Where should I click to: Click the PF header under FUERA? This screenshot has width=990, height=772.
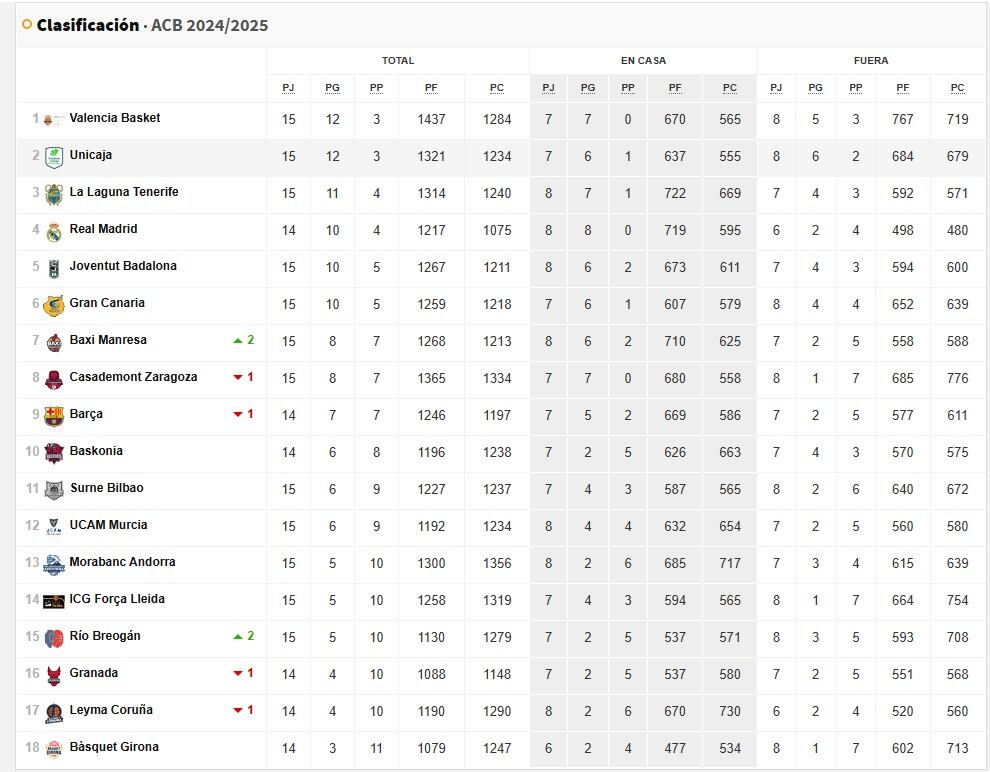pos(903,88)
